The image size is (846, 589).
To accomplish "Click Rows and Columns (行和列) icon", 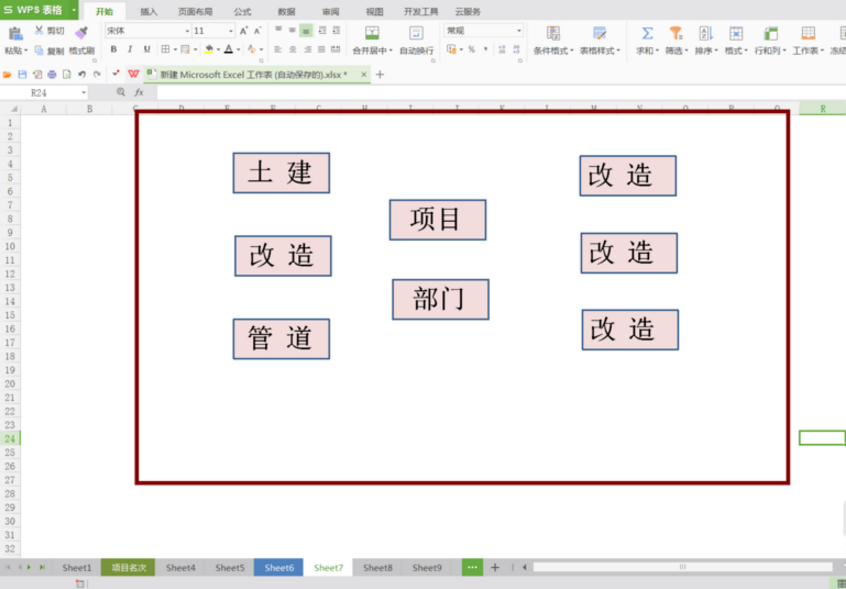I will [x=770, y=33].
